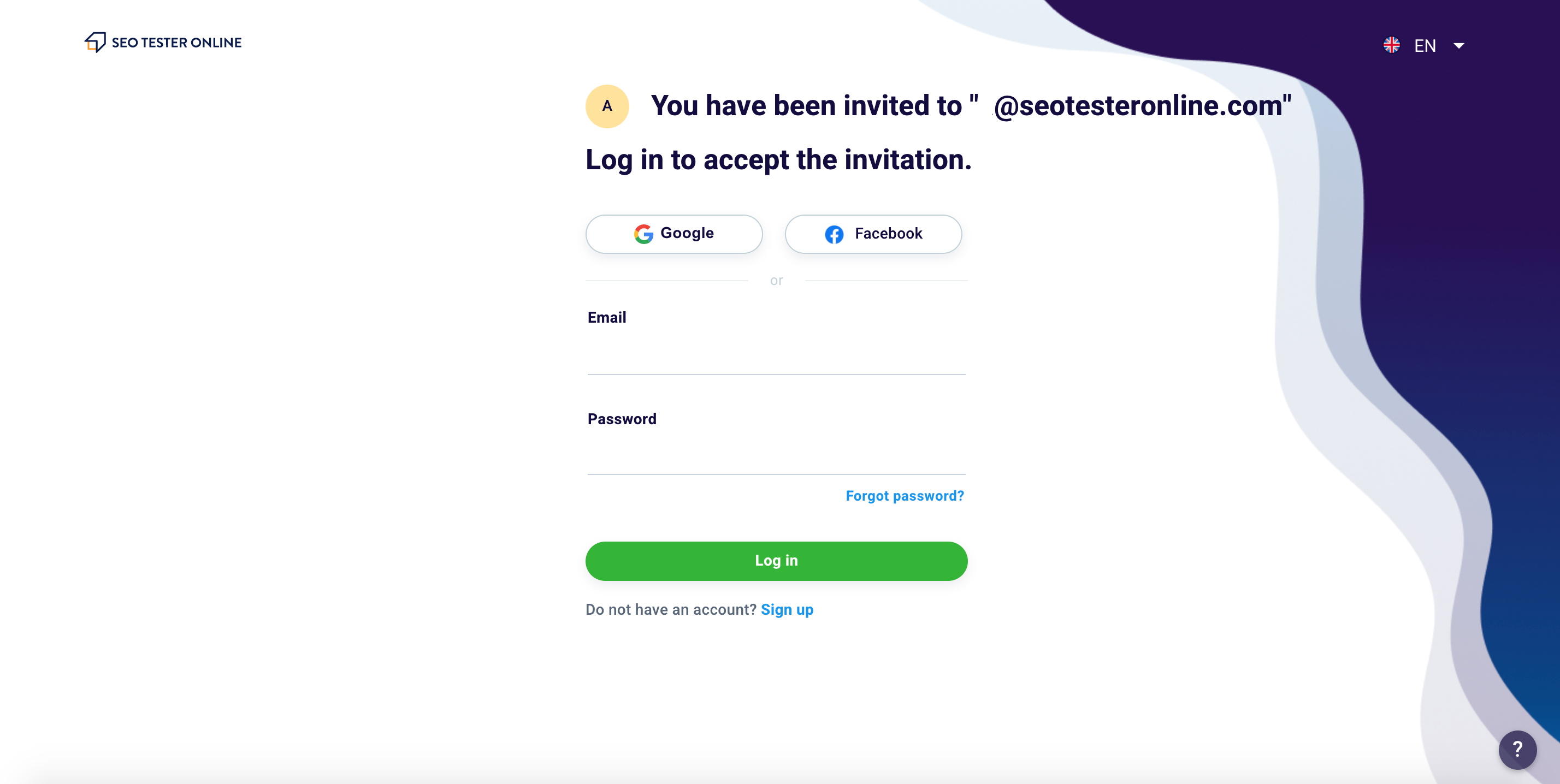Click inside the Email input field

coord(776,357)
